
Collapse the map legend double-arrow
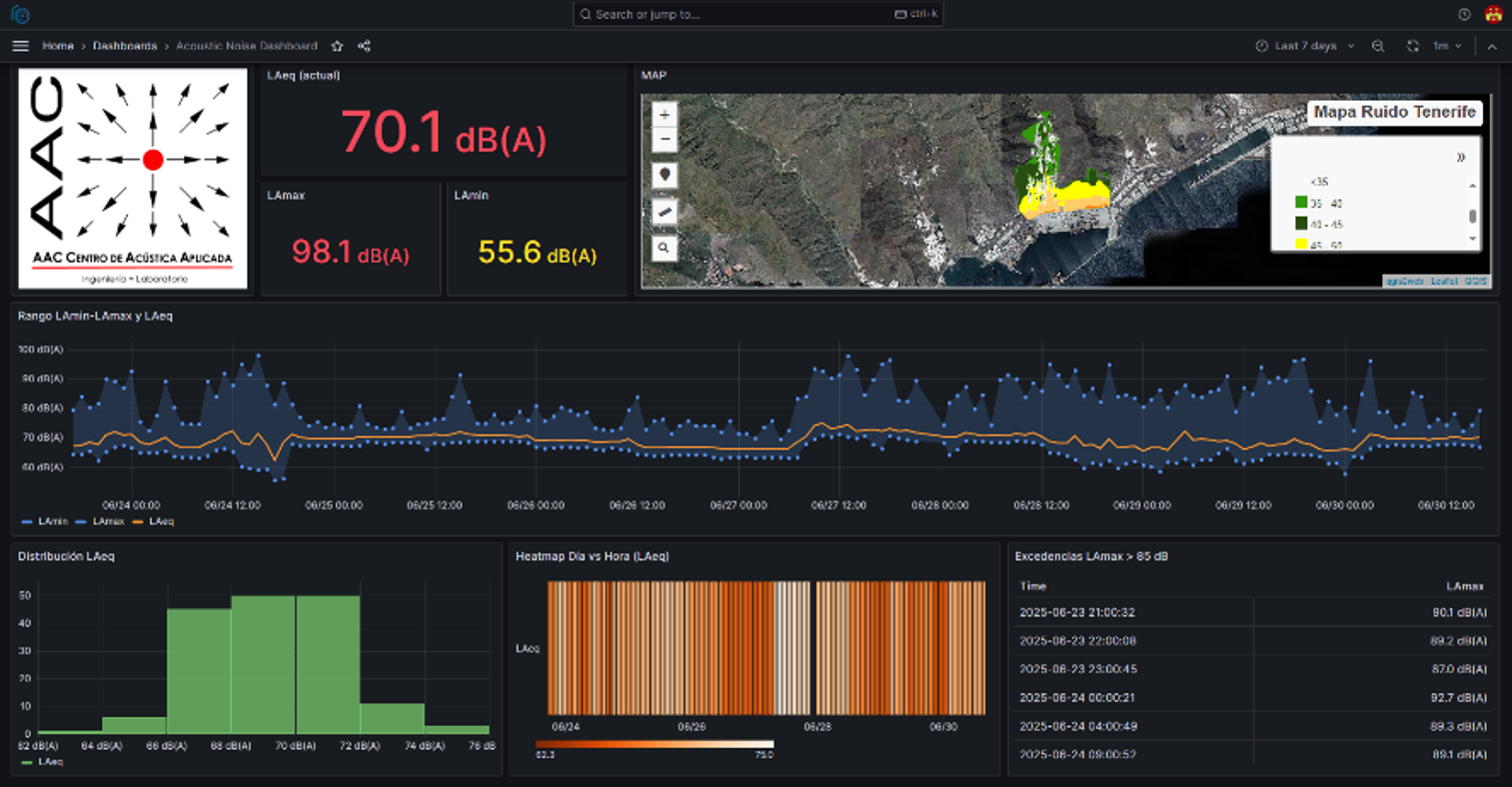click(1461, 157)
